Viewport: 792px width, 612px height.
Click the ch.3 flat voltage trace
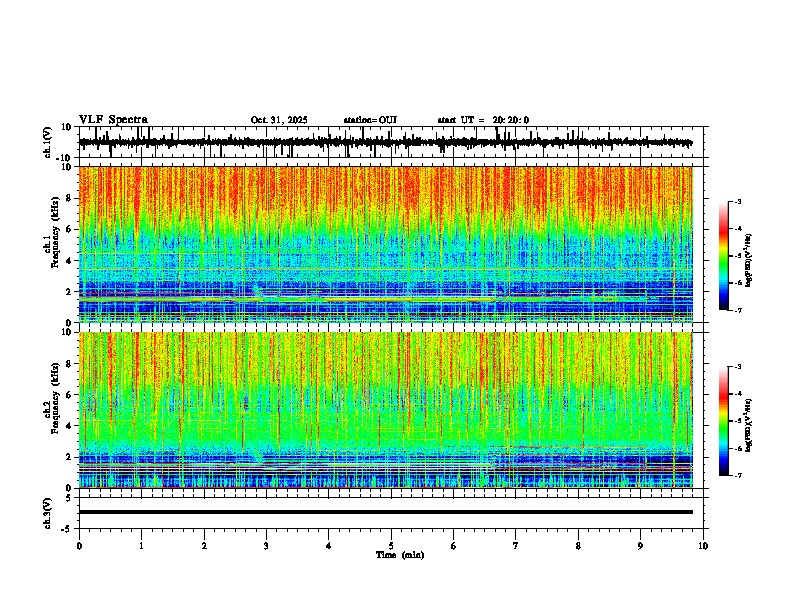[x=385, y=512]
